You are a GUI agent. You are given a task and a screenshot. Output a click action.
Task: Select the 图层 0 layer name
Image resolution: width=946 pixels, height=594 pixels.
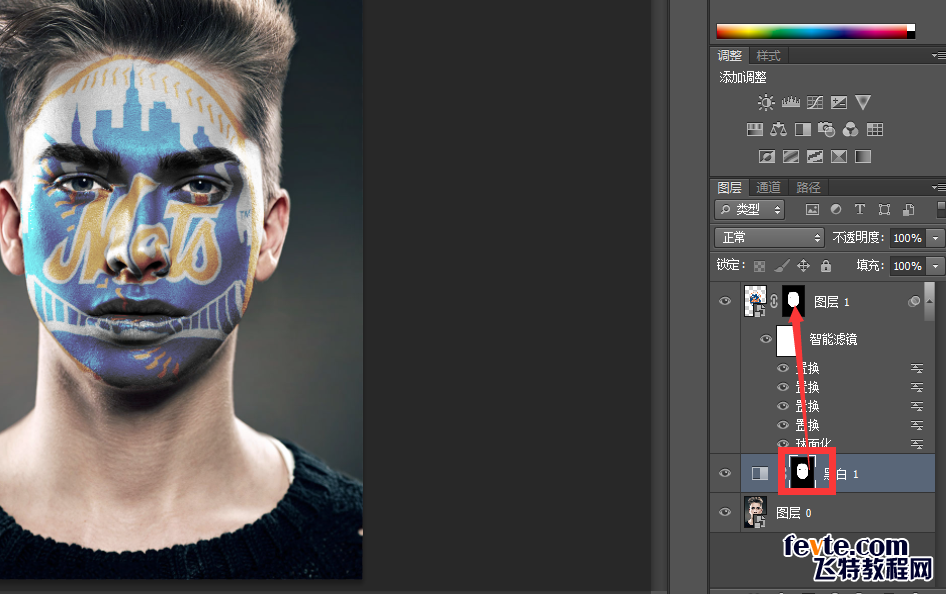[x=793, y=513]
